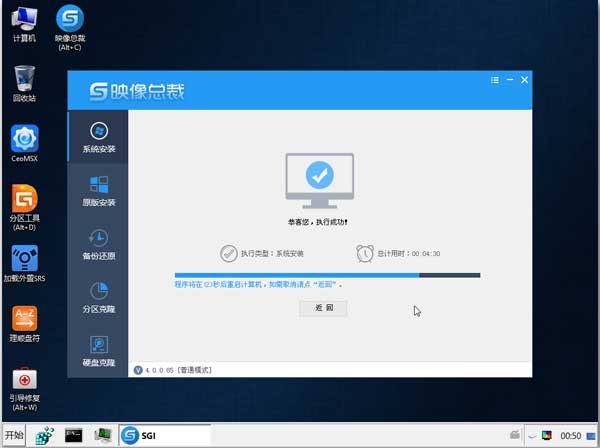Click the 返回 button to cancel restart
The width and height of the screenshot is (600, 448).
(x=323, y=308)
